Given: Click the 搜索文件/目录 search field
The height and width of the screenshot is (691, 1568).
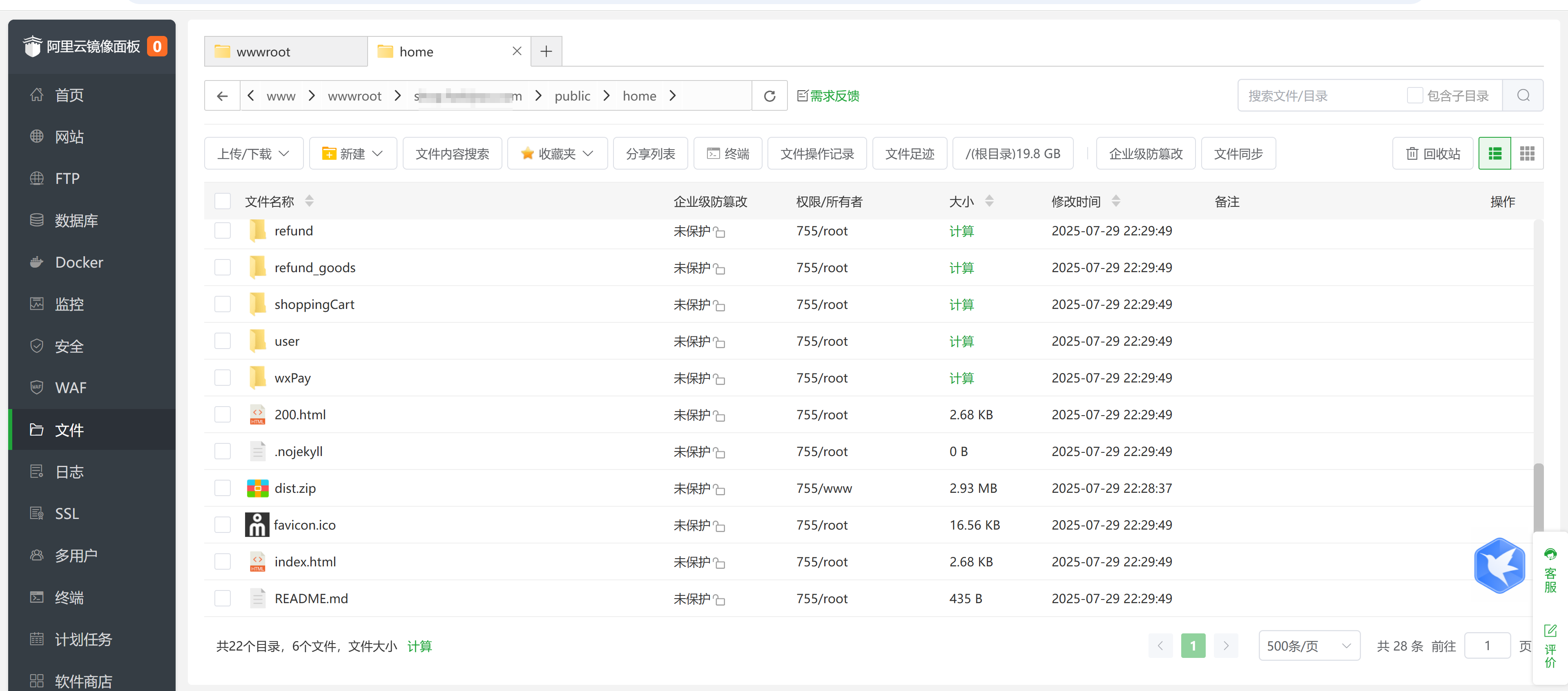Looking at the screenshot, I should 1321,96.
